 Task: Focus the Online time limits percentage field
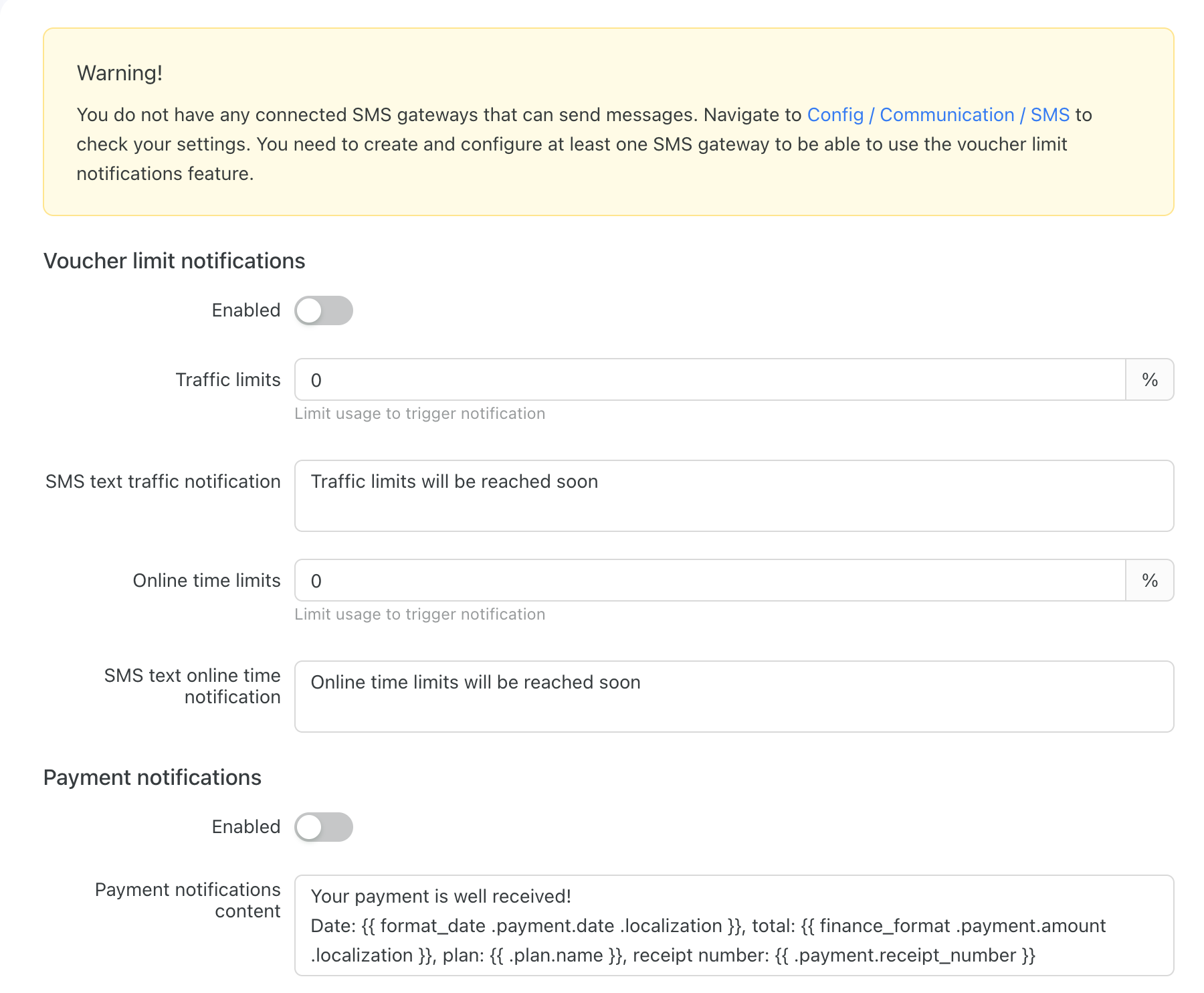(x=710, y=580)
